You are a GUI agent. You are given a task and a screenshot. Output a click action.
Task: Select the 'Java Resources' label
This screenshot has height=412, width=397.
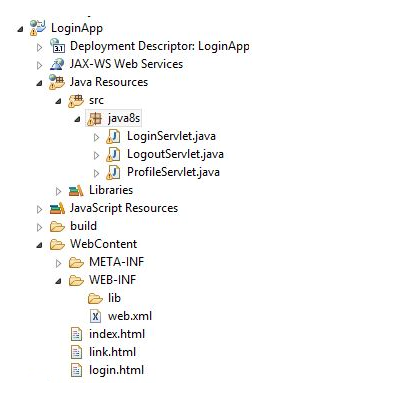(x=109, y=82)
